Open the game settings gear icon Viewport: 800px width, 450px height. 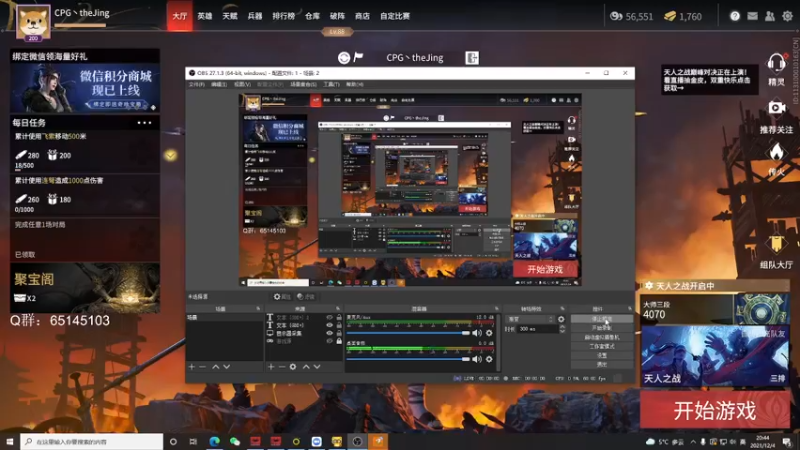point(787,16)
